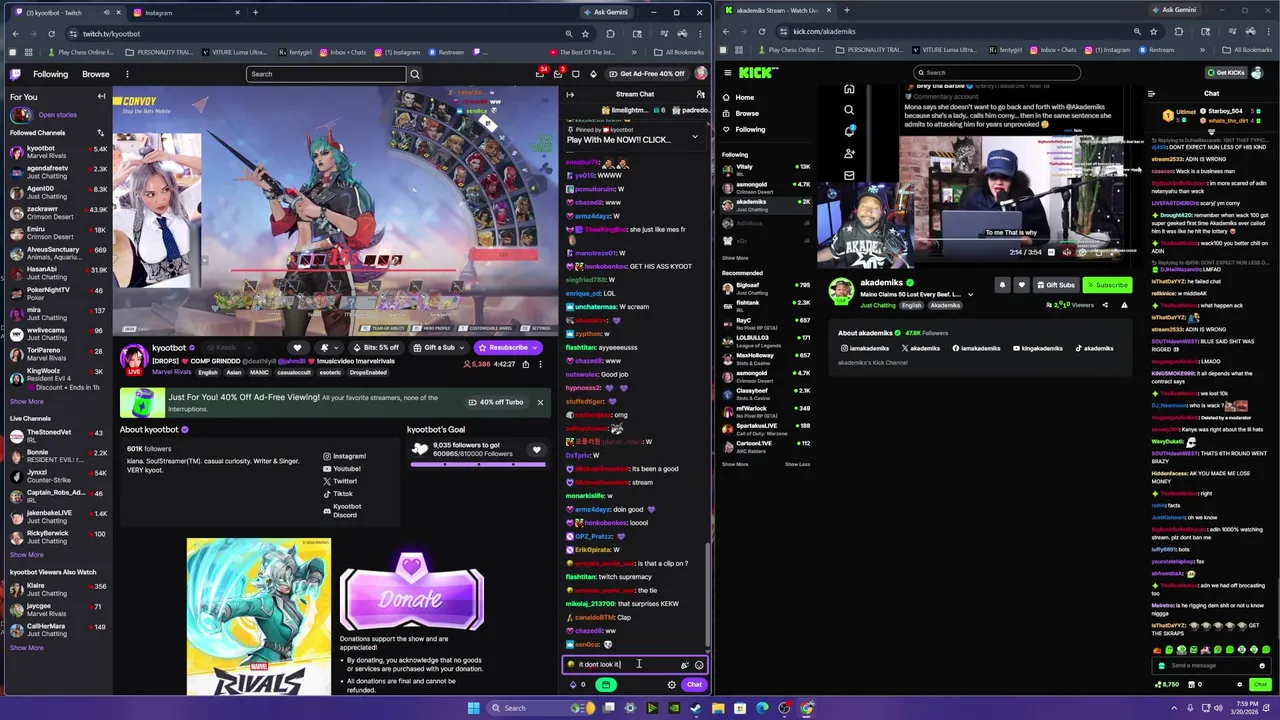Click heart follow icon on akademiks Kick
1280x720 pixels.
tap(1021, 285)
